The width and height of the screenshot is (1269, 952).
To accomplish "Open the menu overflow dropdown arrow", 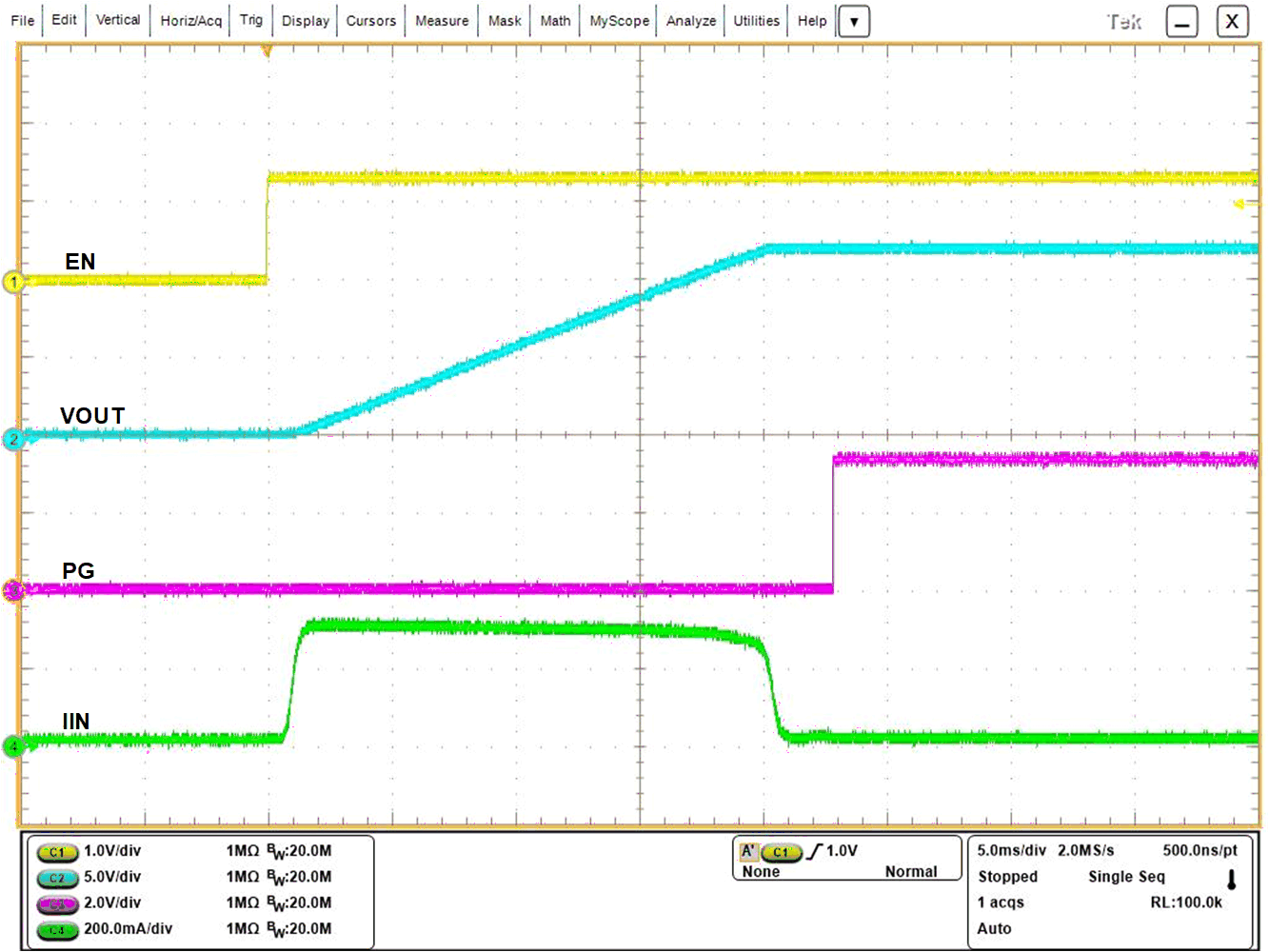I will tap(853, 20).
